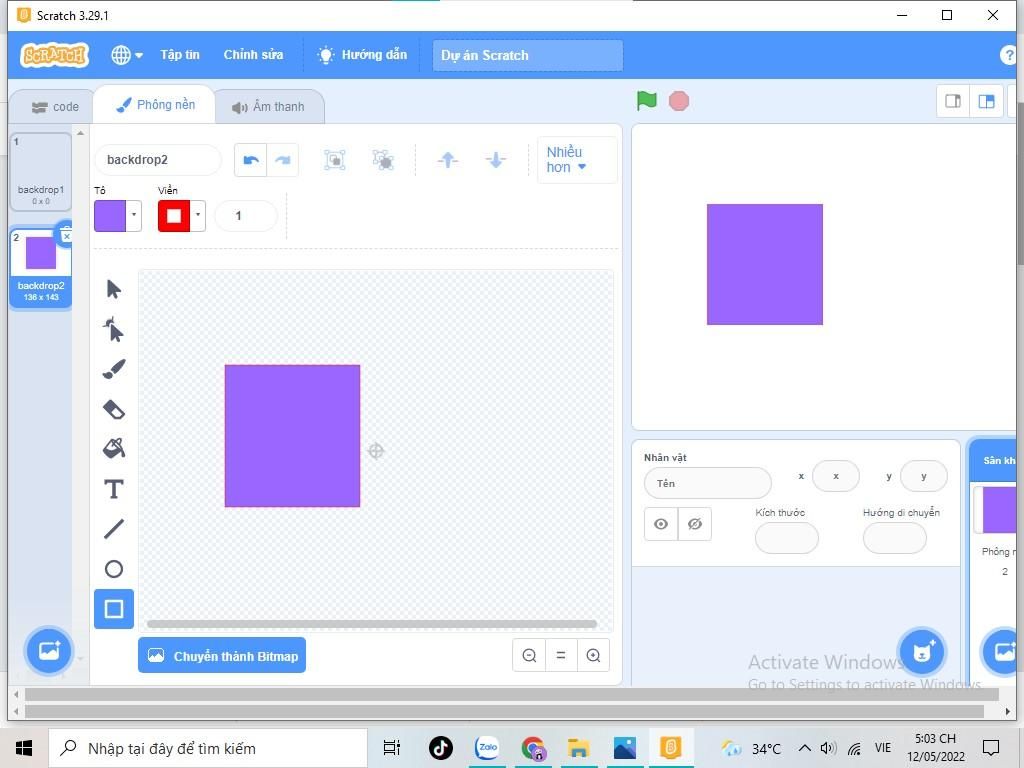Reset canvas zoom with equals button

(561, 655)
